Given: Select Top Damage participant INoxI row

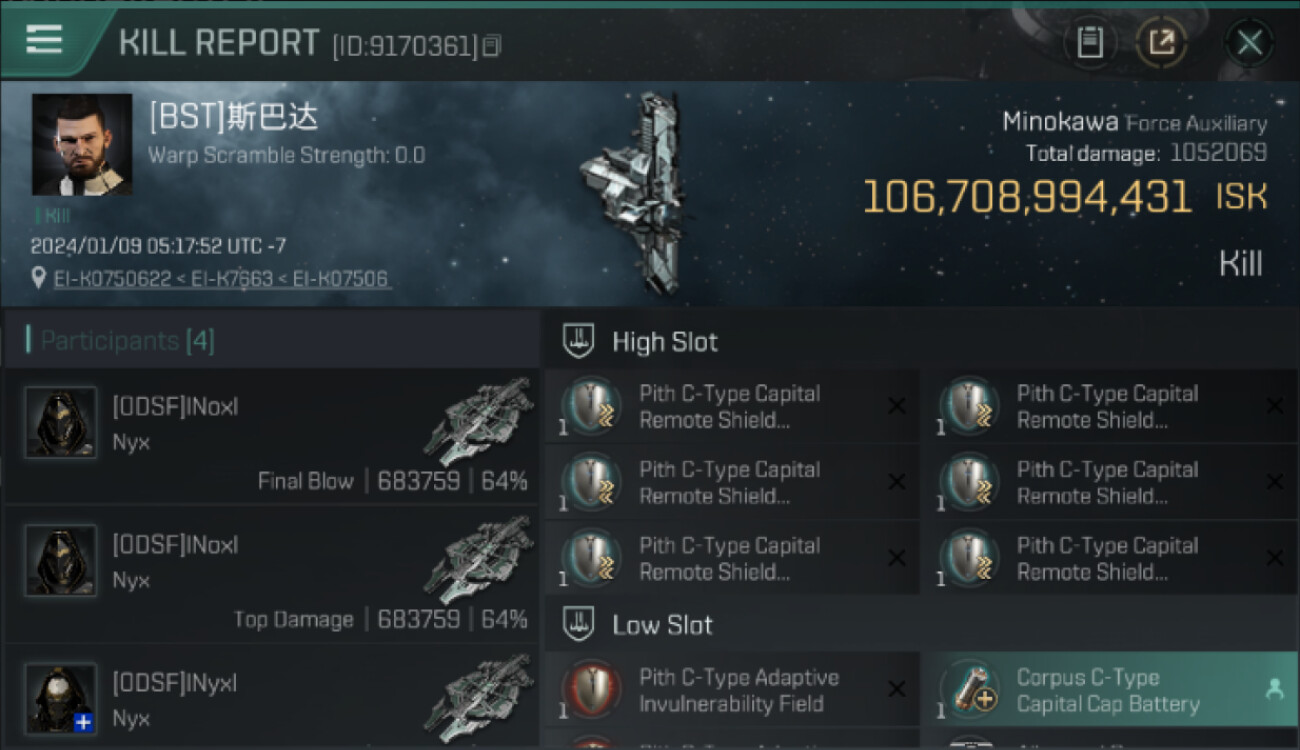Looking at the screenshot, I should (x=271, y=574).
